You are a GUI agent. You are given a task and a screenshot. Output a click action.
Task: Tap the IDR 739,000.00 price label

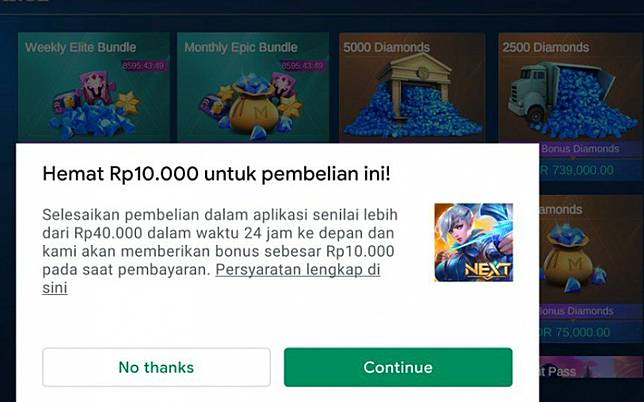[x=577, y=170]
